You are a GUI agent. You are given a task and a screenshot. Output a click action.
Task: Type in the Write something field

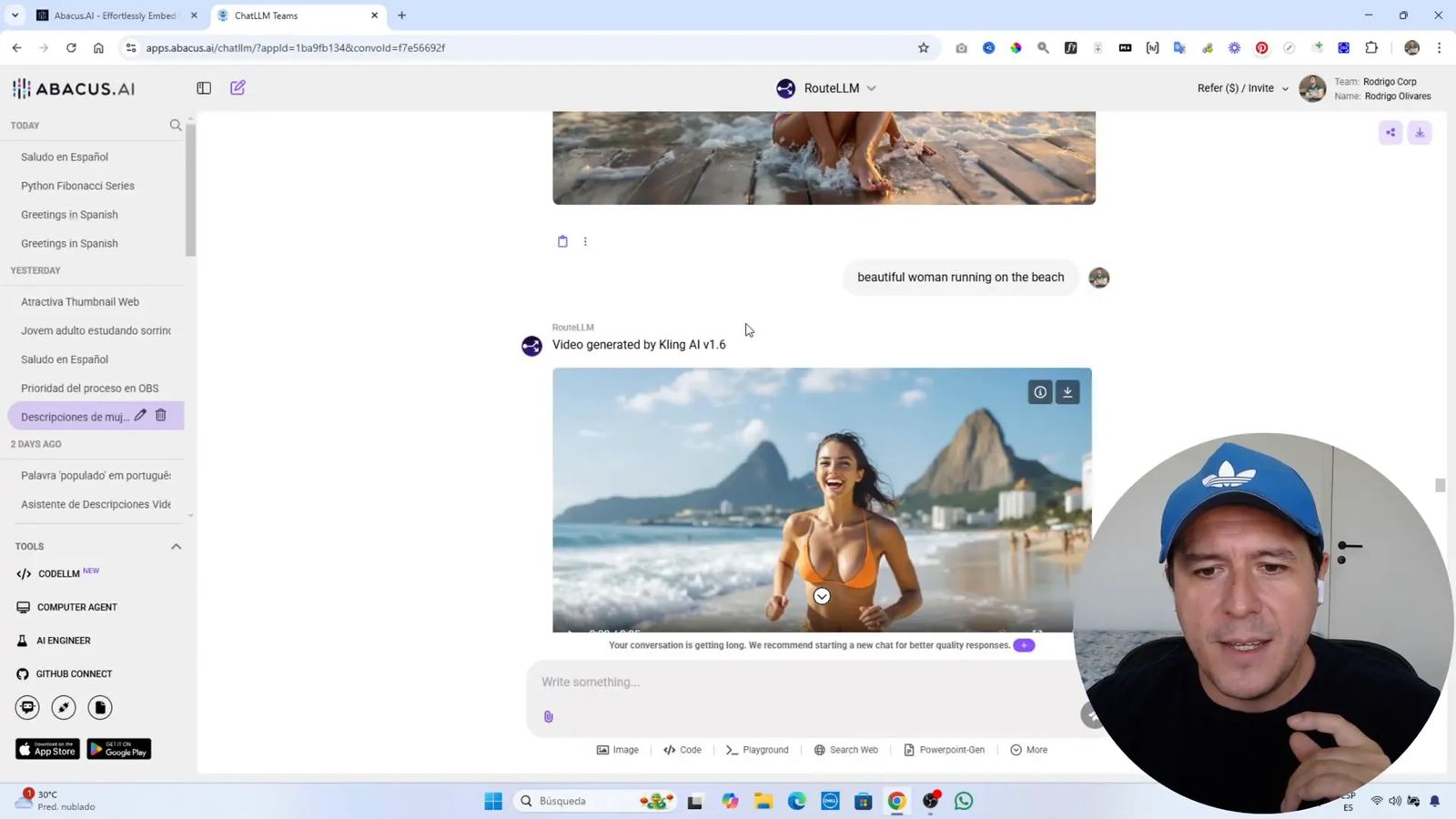click(801, 682)
